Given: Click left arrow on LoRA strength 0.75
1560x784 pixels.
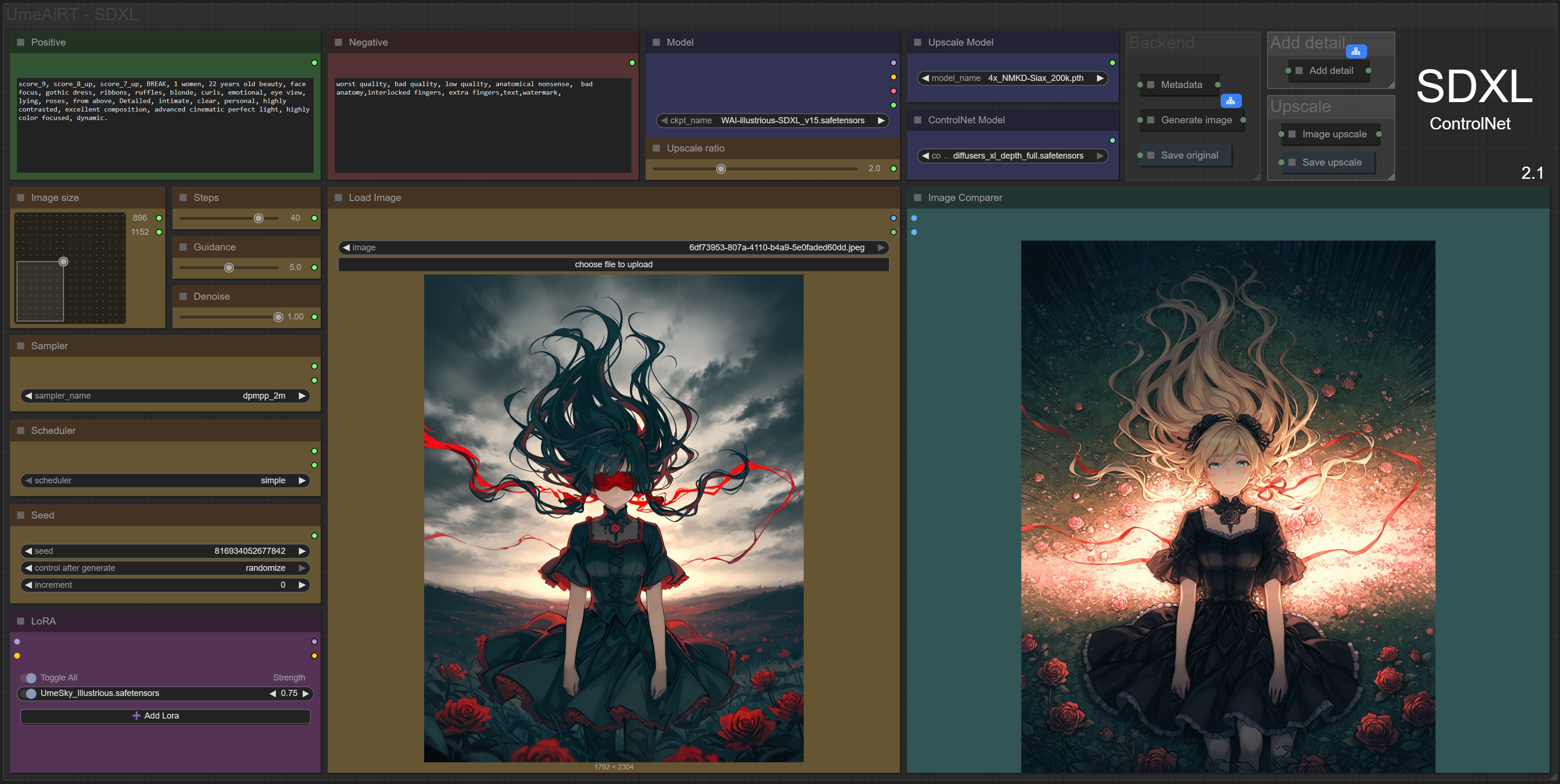Looking at the screenshot, I should point(273,693).
